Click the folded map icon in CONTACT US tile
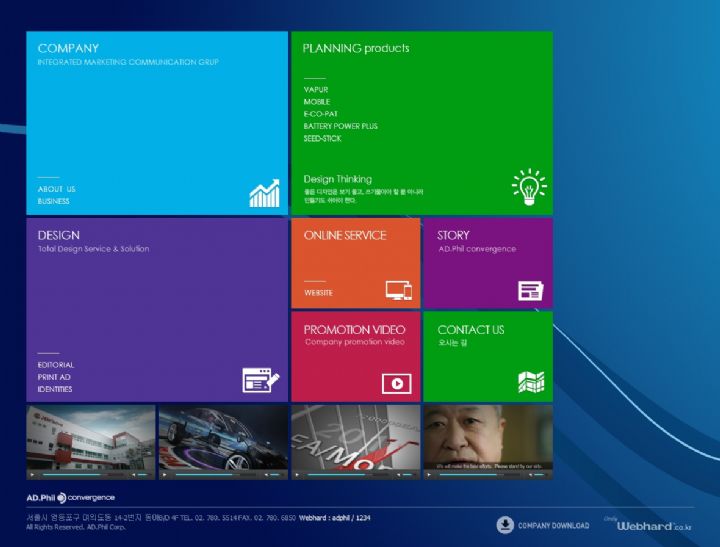Viewport: 720px width, 547px height. pos(531,382)
